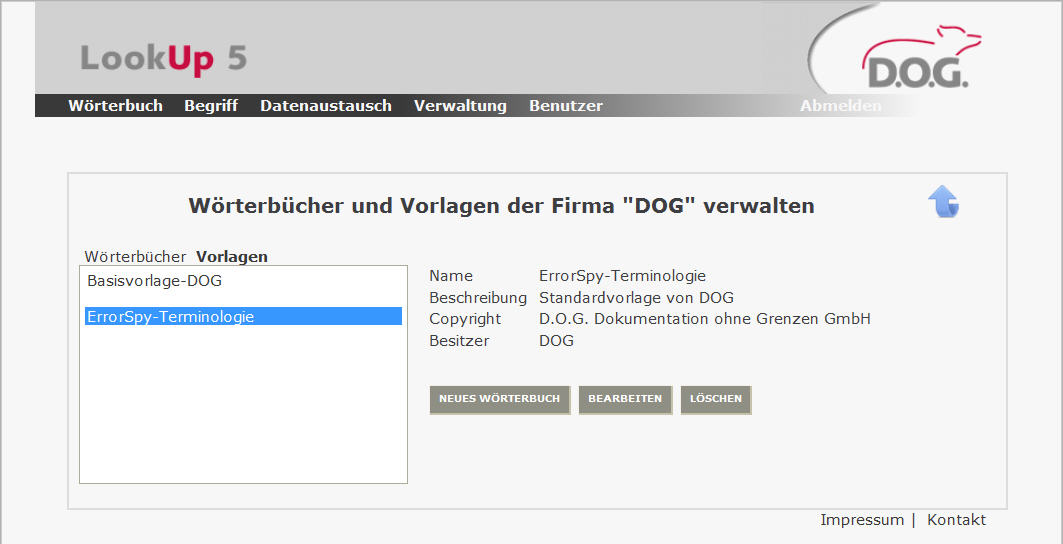1063x544 pixels.
Task: Open the Verwaltung menu
Action: coord(460,106)
